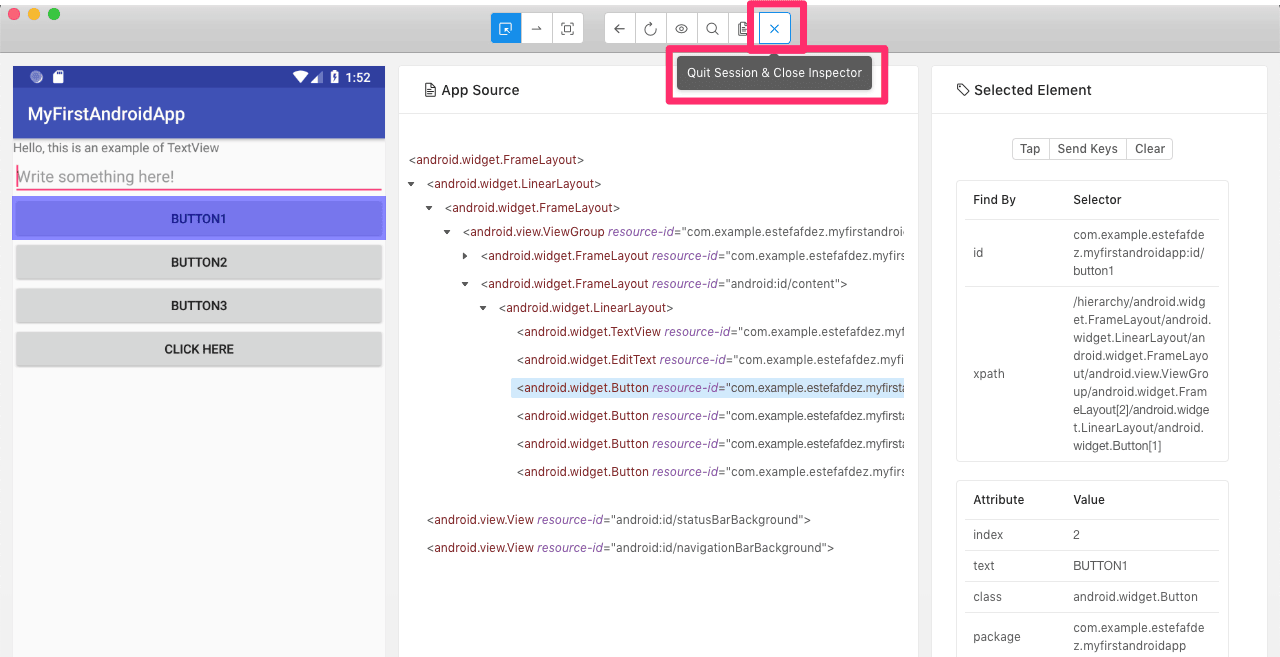Tap the selected element with Tap button
This screenshot has height=657, width=1280.
click(x=1030, y=149)
